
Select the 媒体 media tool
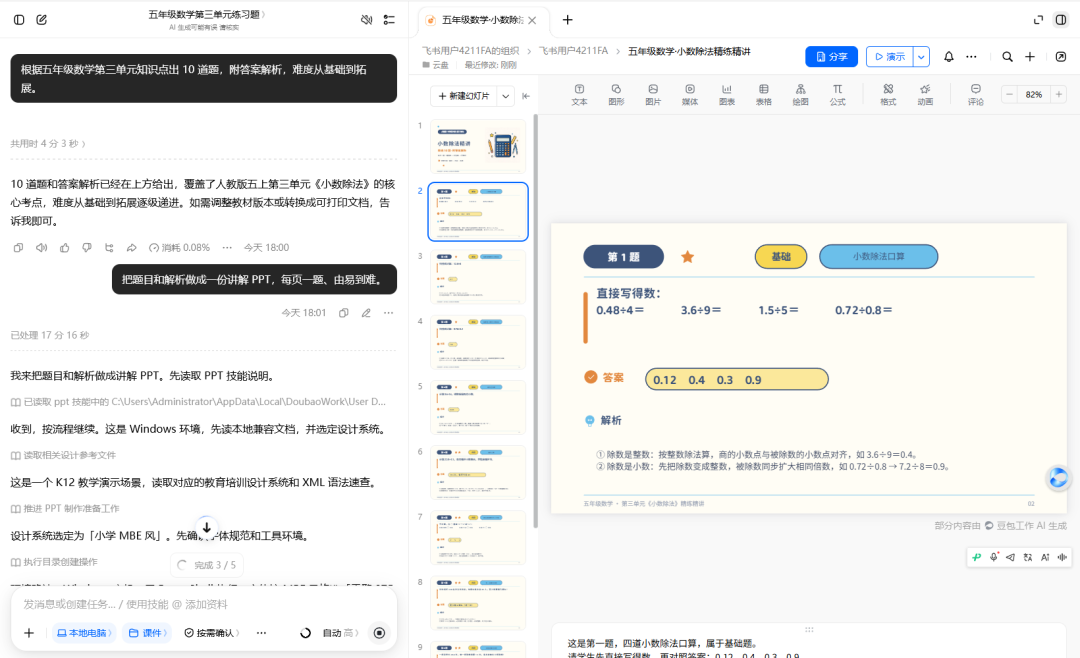click(689, 94)
